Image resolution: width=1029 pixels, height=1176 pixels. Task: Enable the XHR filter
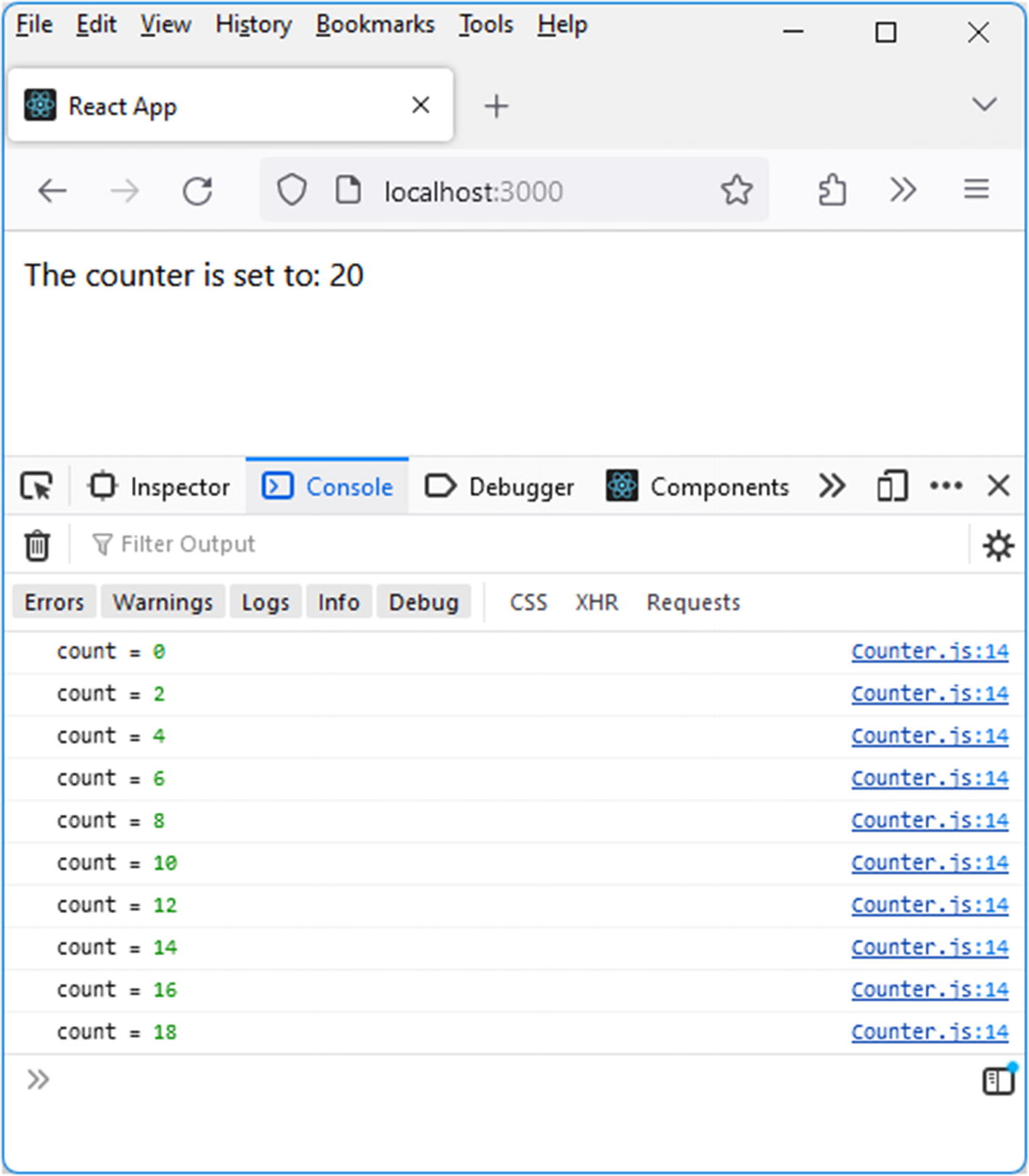(597, 603)
